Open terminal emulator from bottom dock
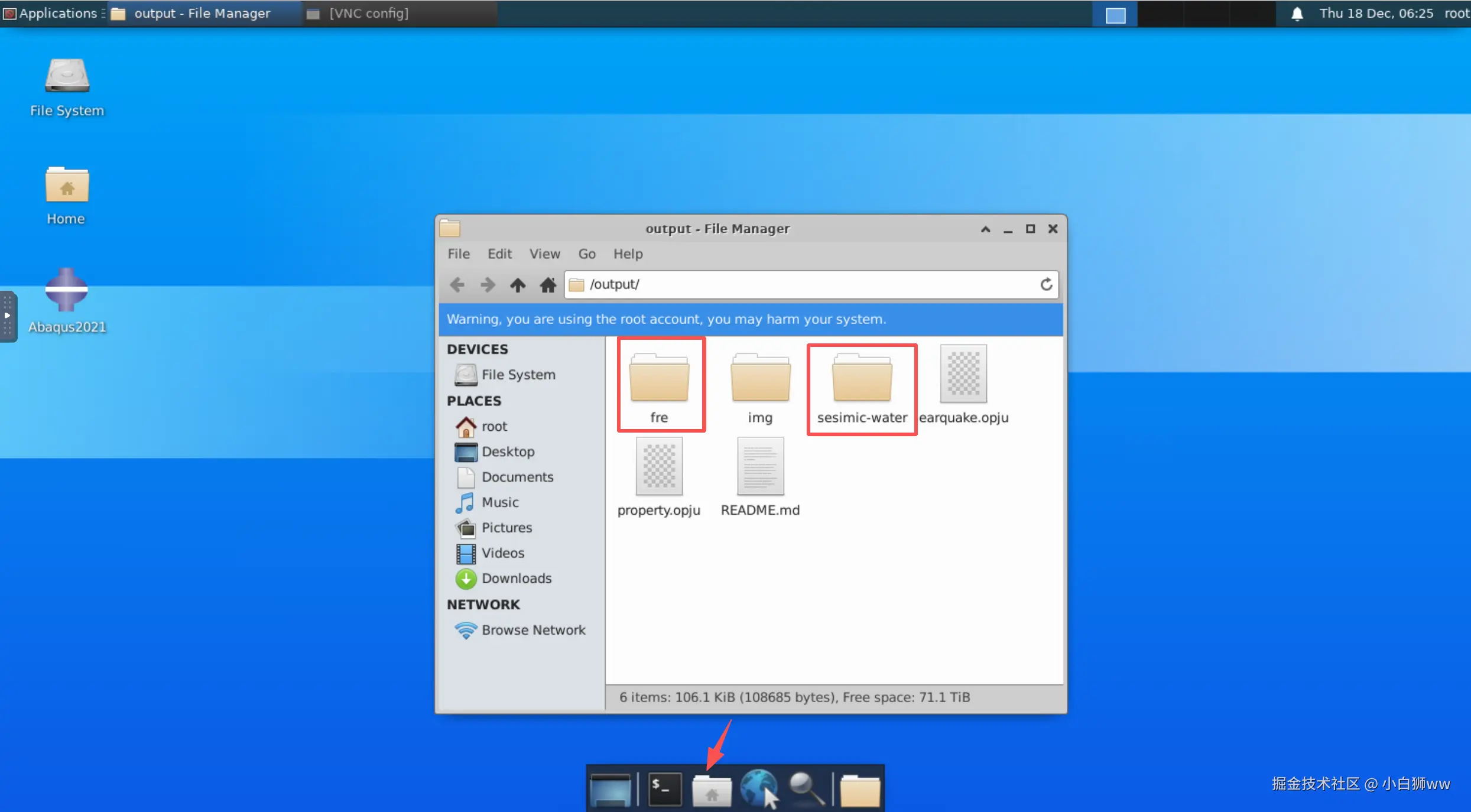Viewport: 1471px width, 812px height. [664, 788]
